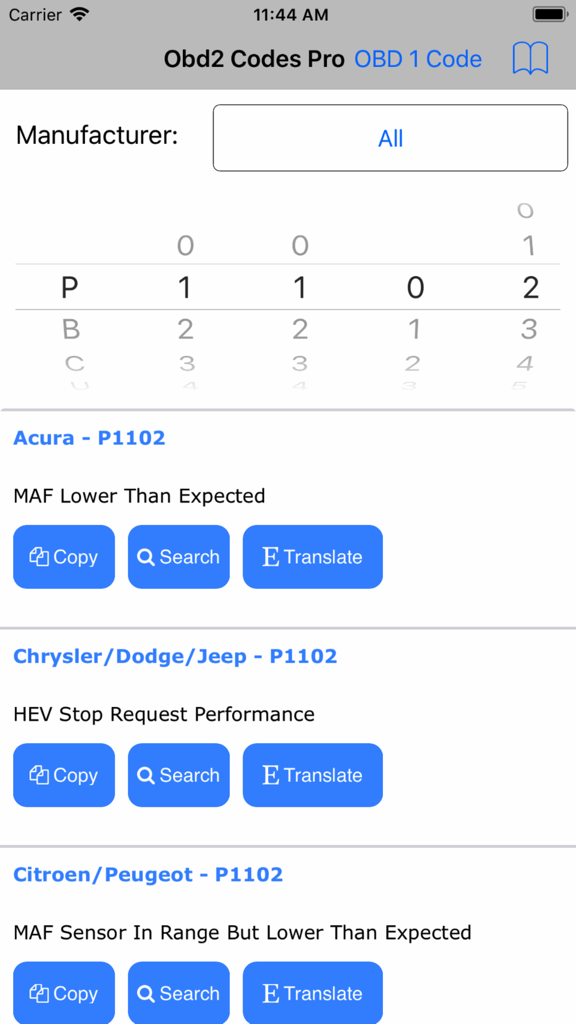Screen dimensions: 576x1024
Task: Tap the Translate icon under Citroen/Peugeot
Action: [x=271, y=993]
